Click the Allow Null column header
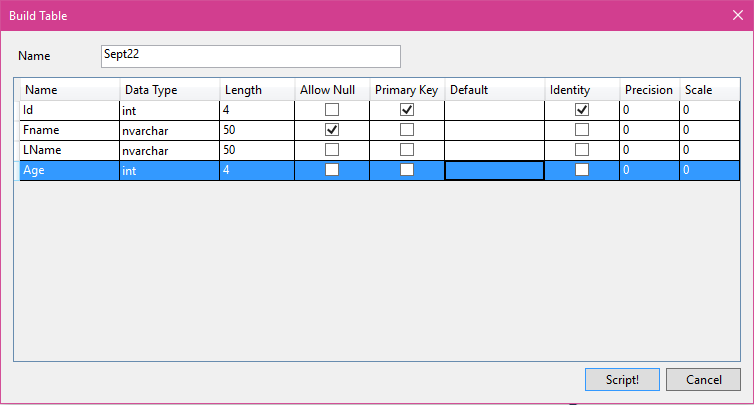 [x=332, y=90]
